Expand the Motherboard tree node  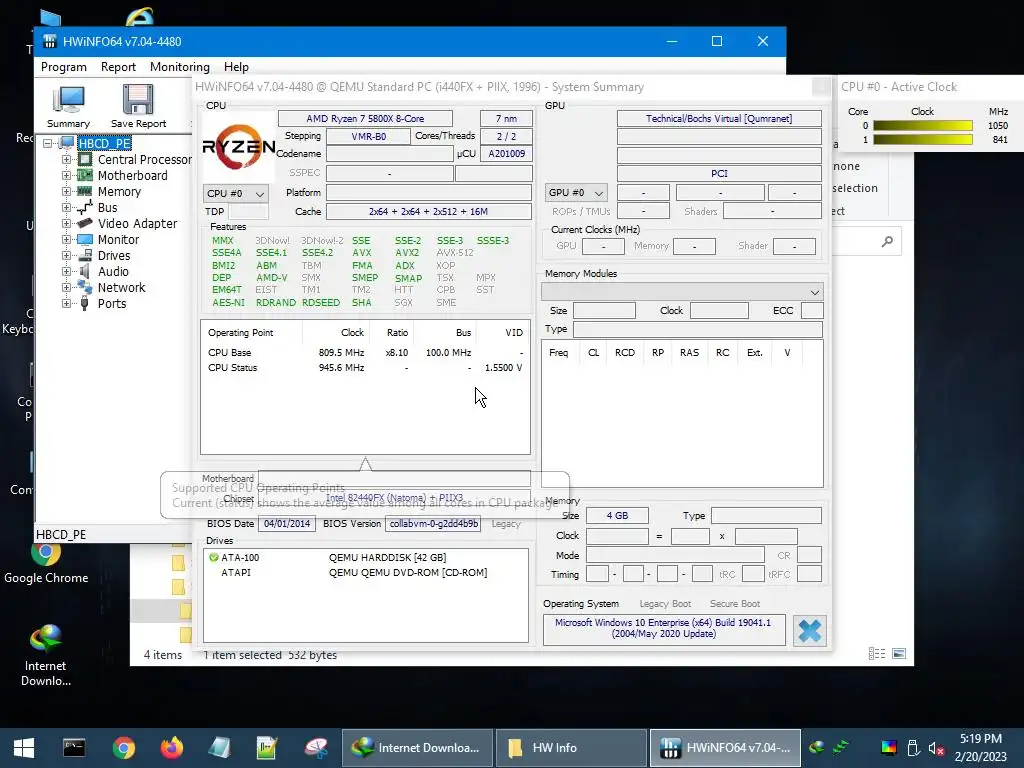click(66, 175)
